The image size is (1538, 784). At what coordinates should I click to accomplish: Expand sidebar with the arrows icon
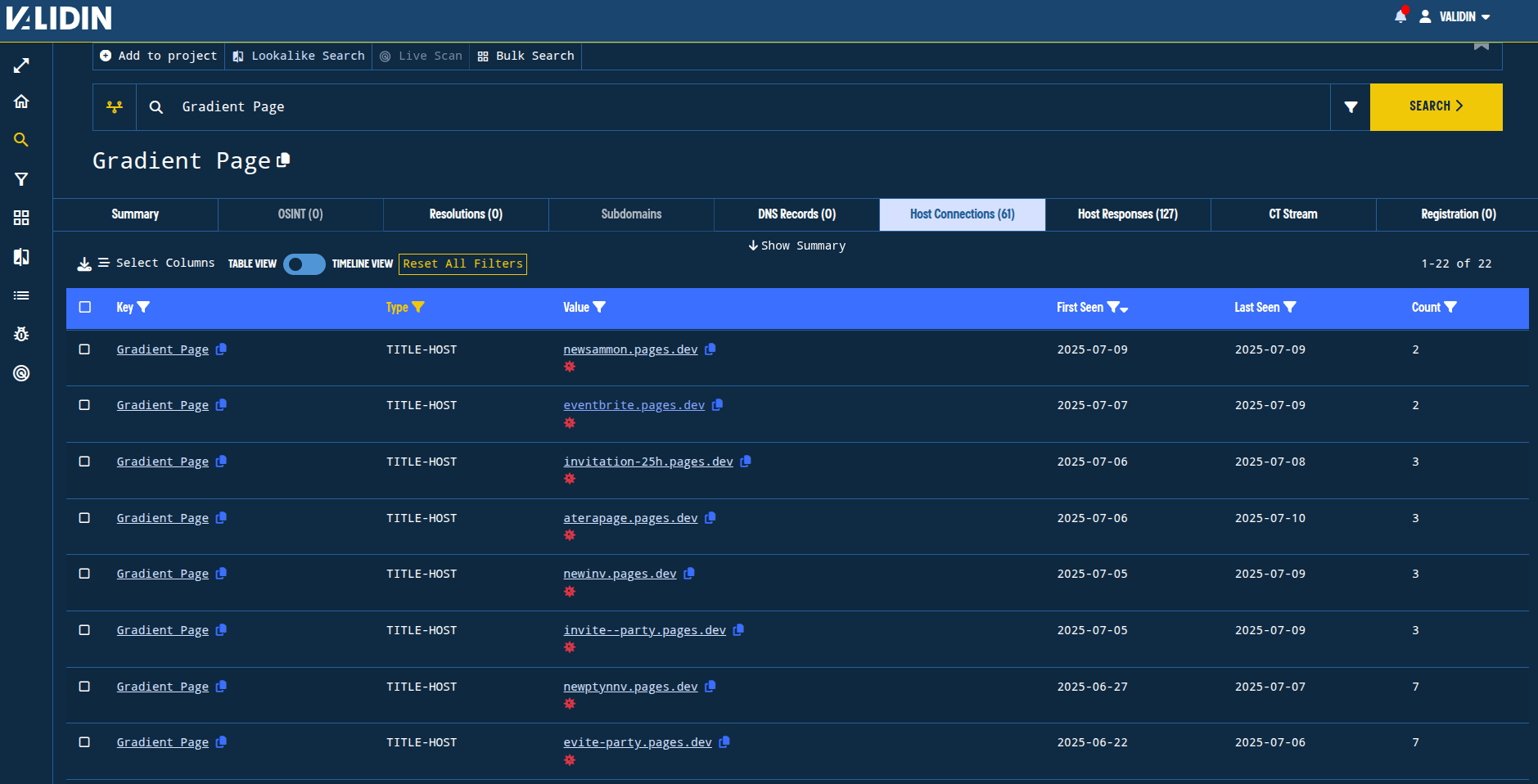click(21, 65)
